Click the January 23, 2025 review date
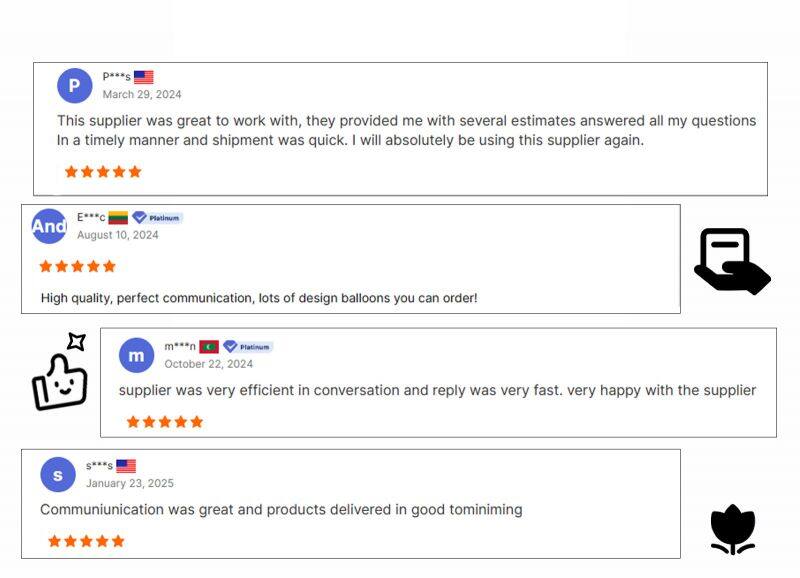 click(130, 484)
